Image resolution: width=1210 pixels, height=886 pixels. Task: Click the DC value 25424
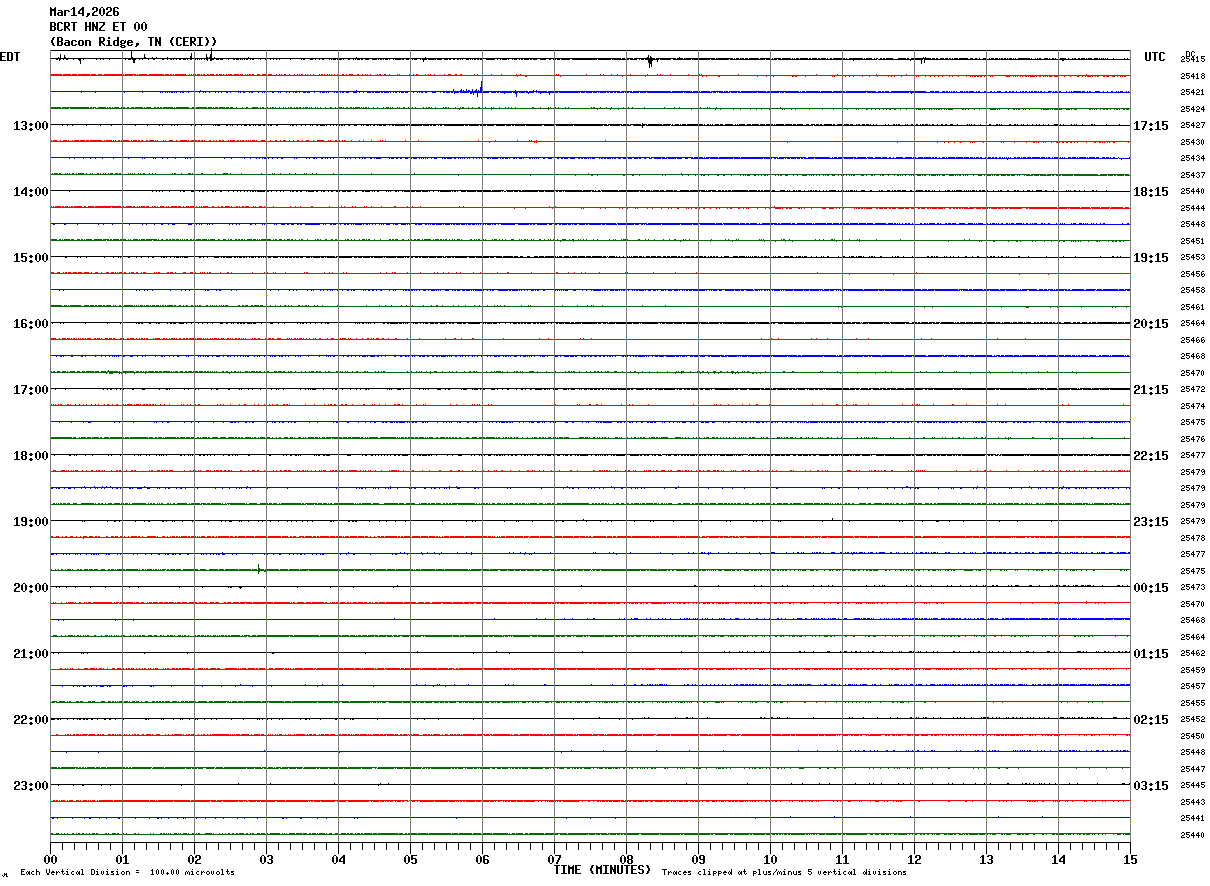point(1192,109)
